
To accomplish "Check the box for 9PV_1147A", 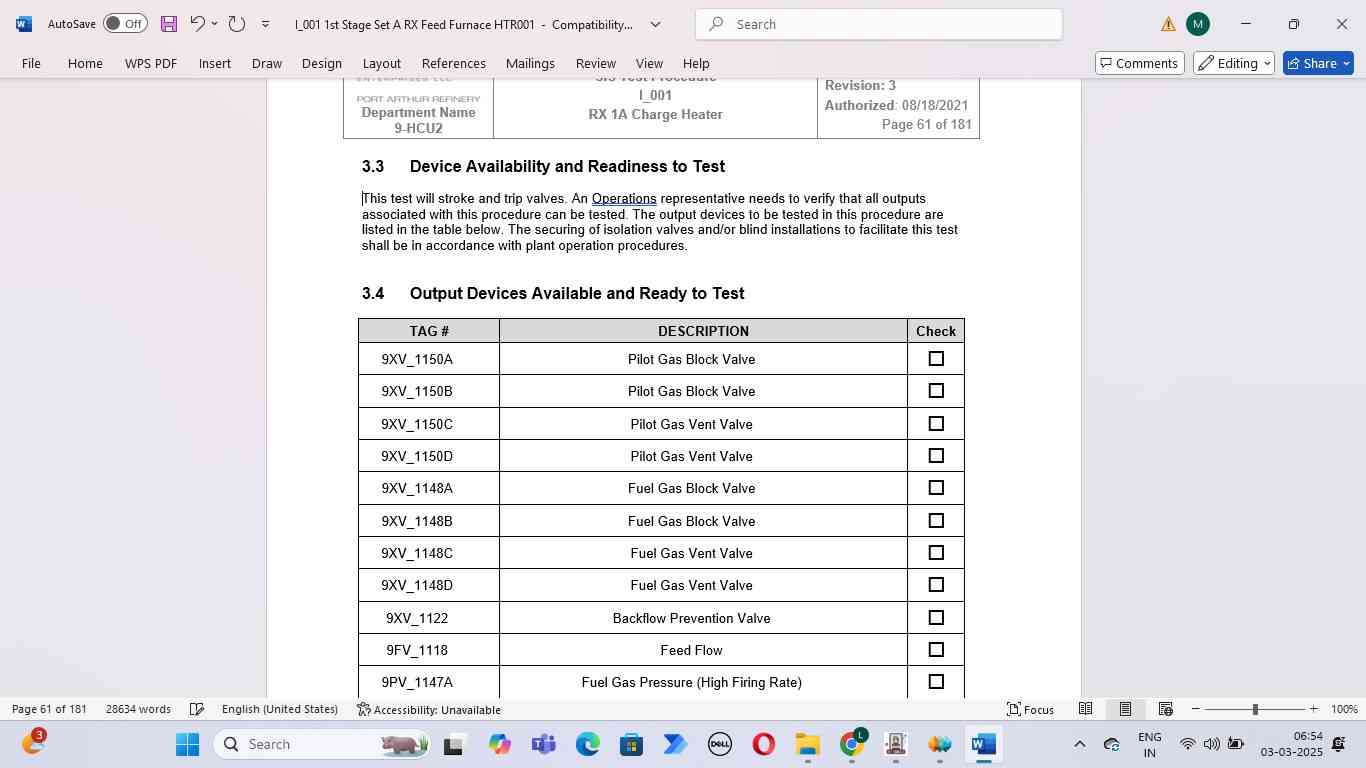I will point(936,682).
